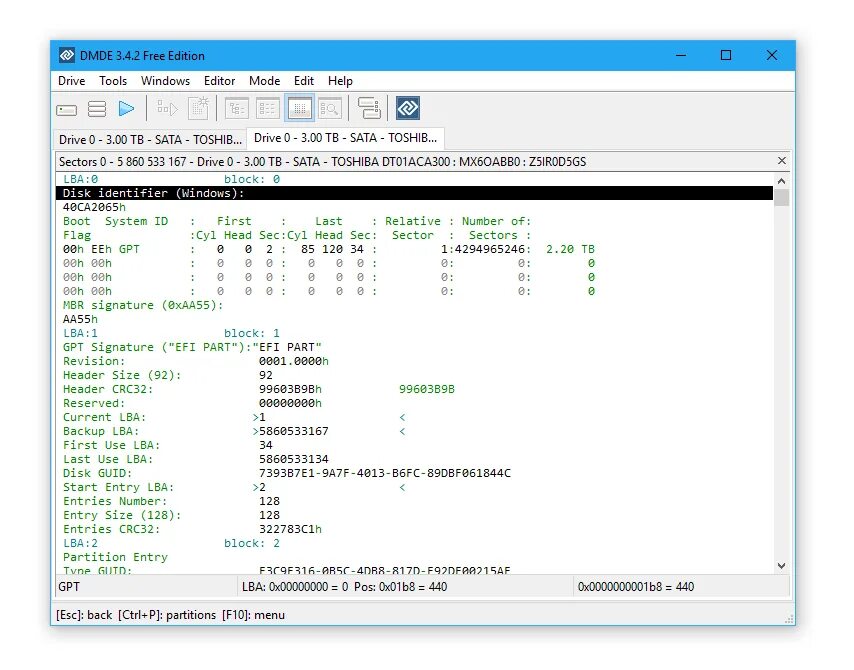
Task: Open the Partitions stack icon in toolbar
Action: tap(97, 109)
